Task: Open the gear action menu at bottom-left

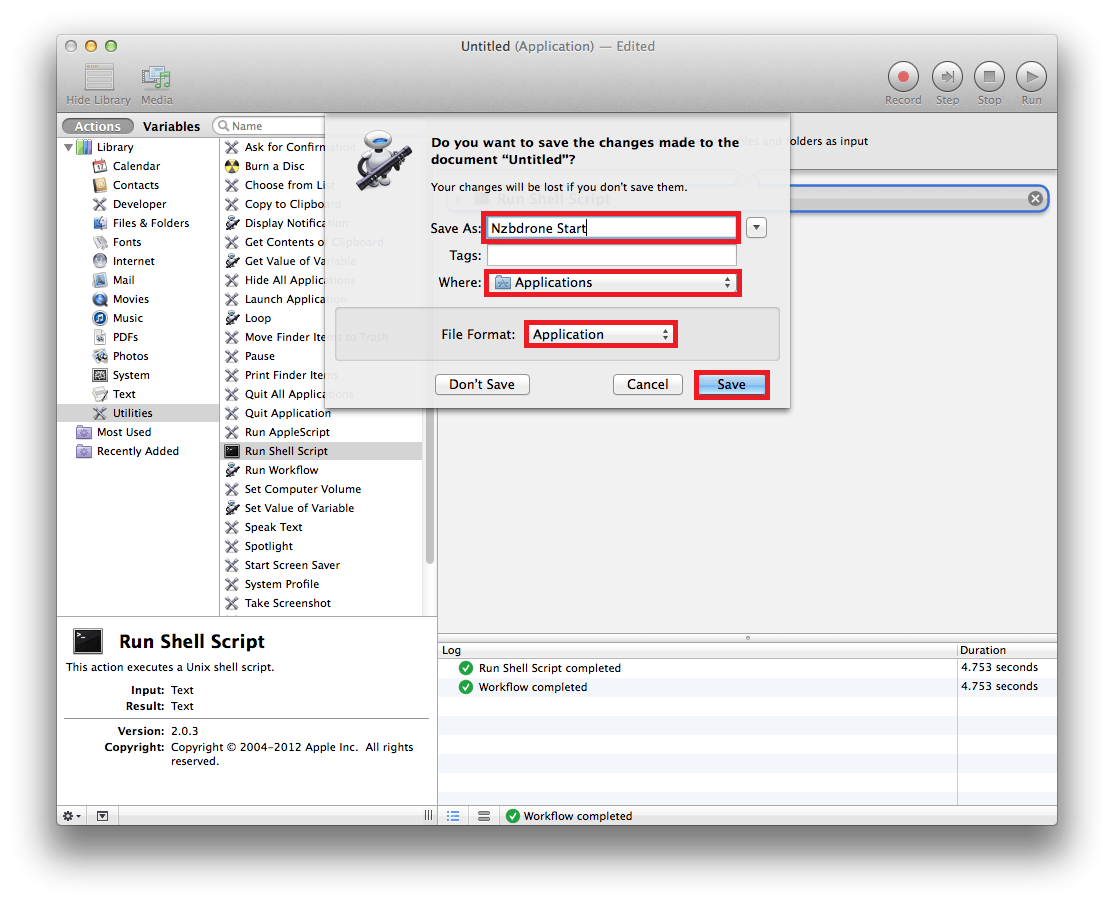Action: coord(72,816)
